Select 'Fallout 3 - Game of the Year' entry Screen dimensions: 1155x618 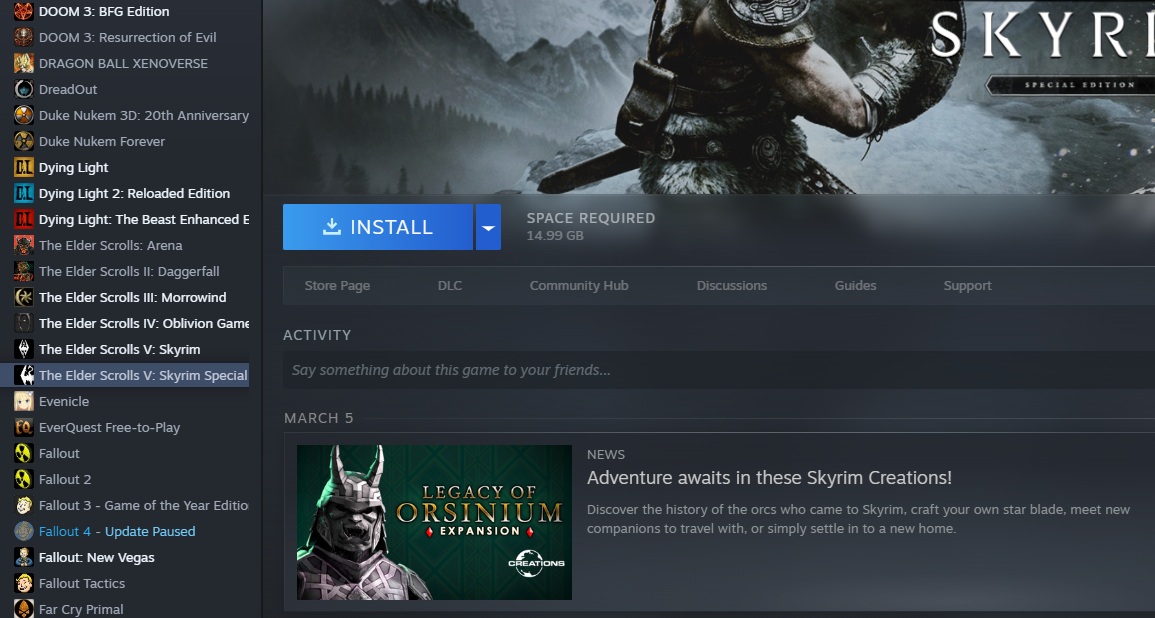(144, 505)
